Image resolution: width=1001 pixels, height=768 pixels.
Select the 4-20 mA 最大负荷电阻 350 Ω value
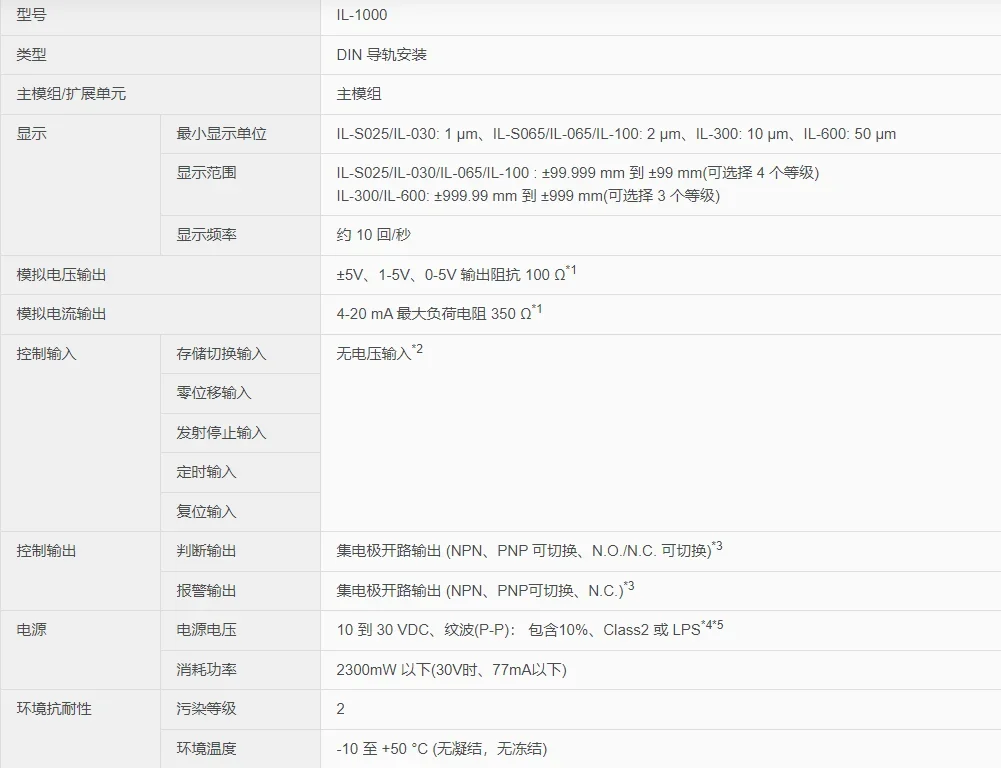439,313
